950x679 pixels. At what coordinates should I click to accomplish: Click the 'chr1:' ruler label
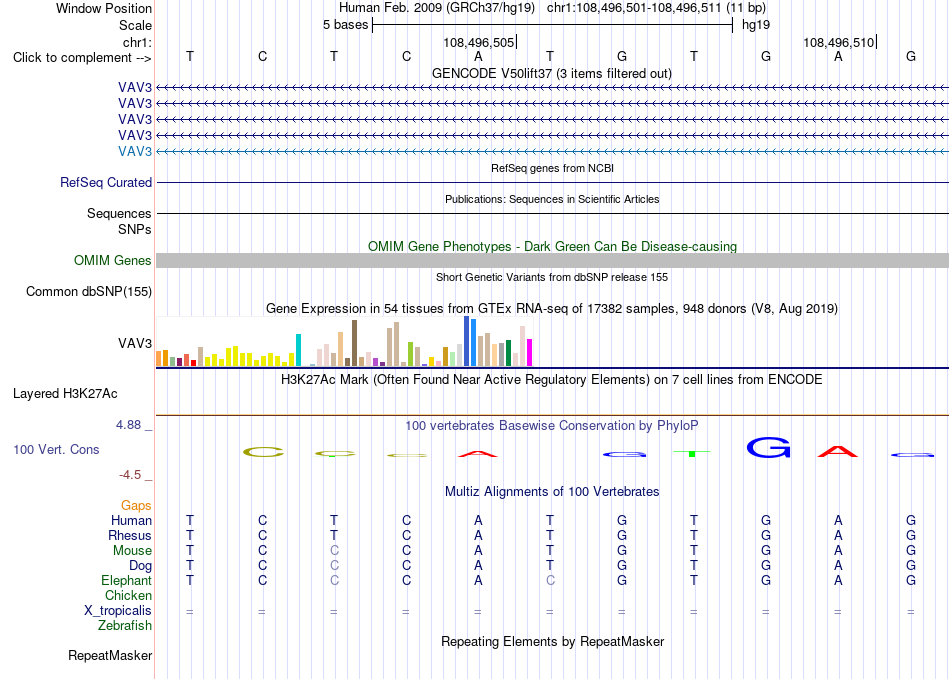pyautogui.click(x=137, y=42)
